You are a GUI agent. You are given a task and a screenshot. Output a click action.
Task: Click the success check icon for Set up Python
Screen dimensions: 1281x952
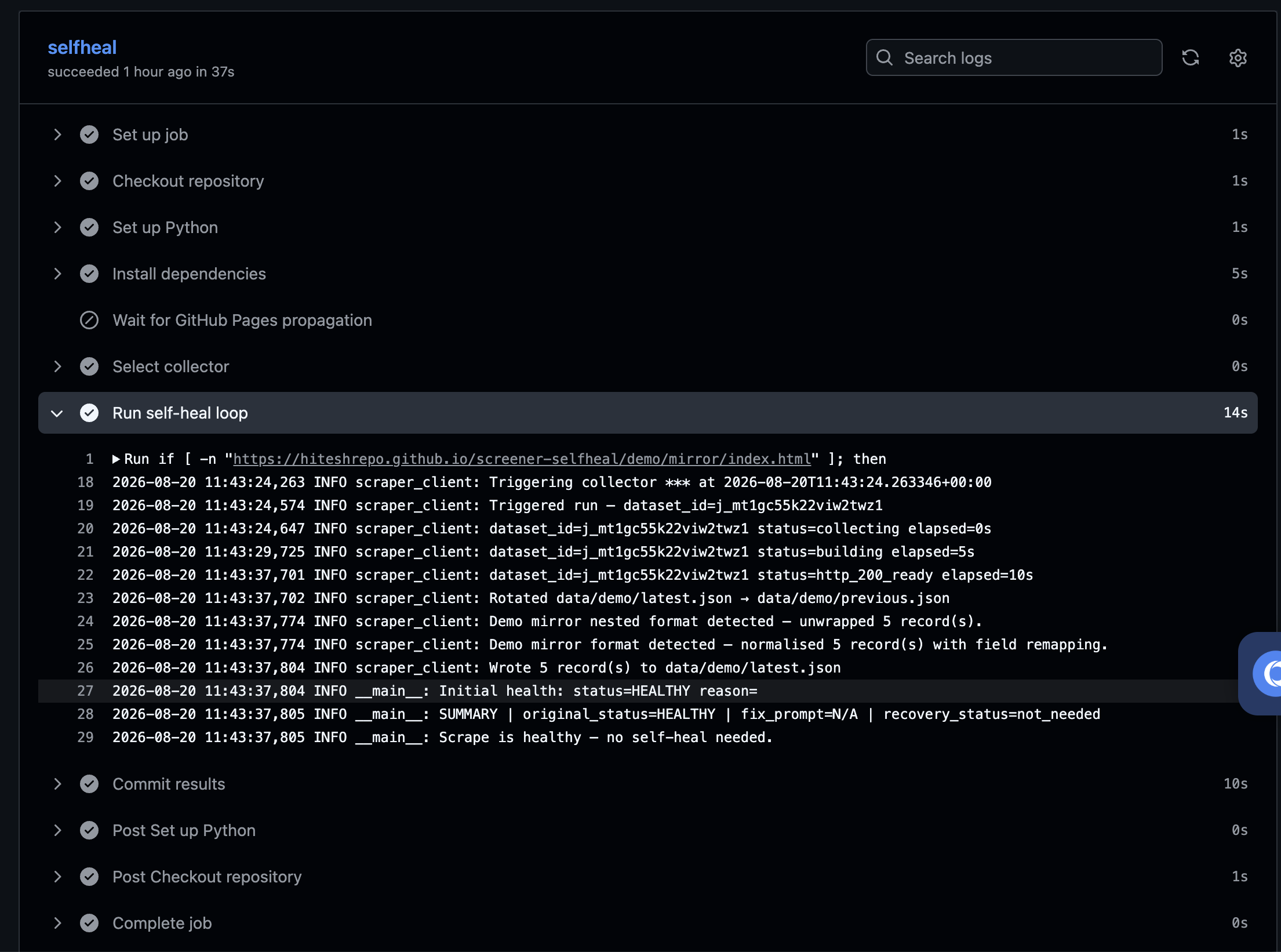pyautogui.click(x=89, y=227)
